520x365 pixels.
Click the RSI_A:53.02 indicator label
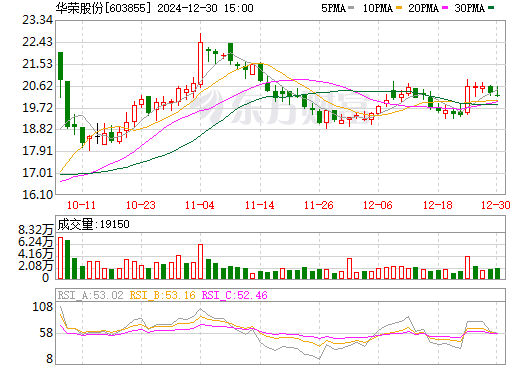coord(90,295)
